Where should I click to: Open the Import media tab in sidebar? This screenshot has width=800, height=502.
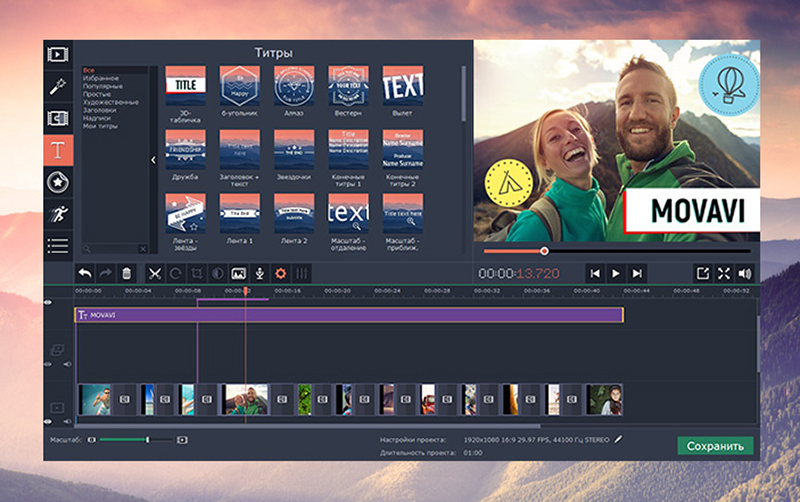[59, 54]
